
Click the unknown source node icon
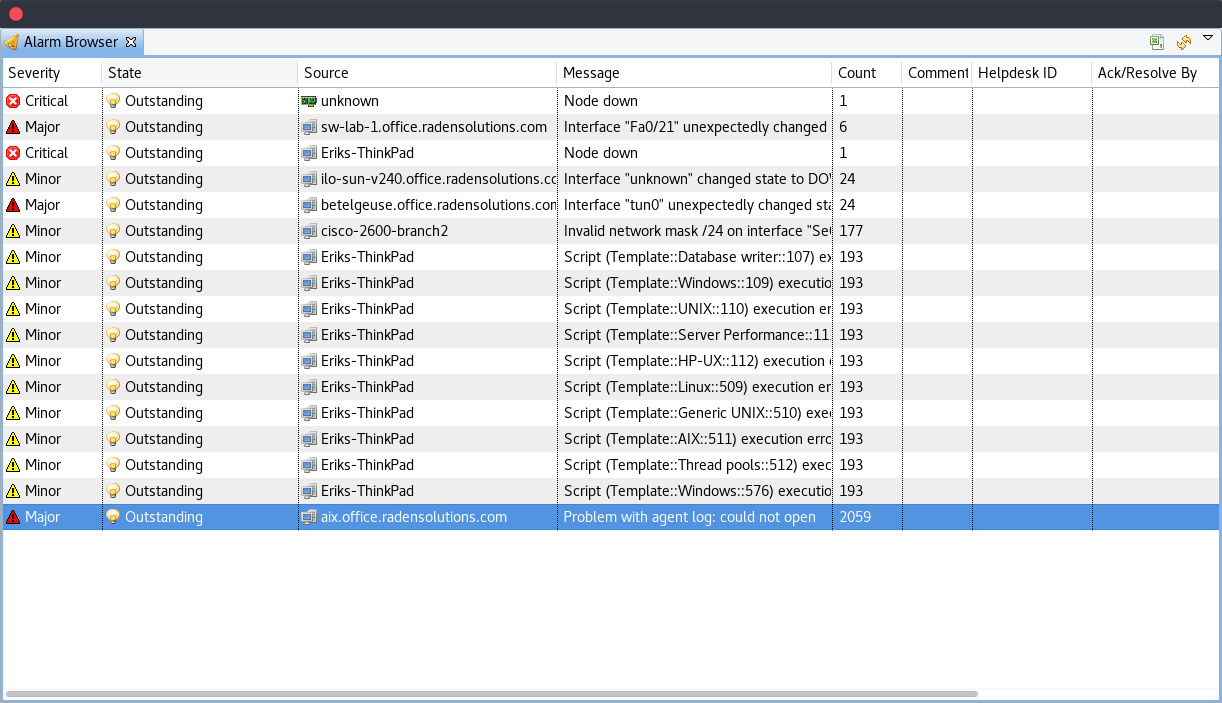tap(310, 101)
